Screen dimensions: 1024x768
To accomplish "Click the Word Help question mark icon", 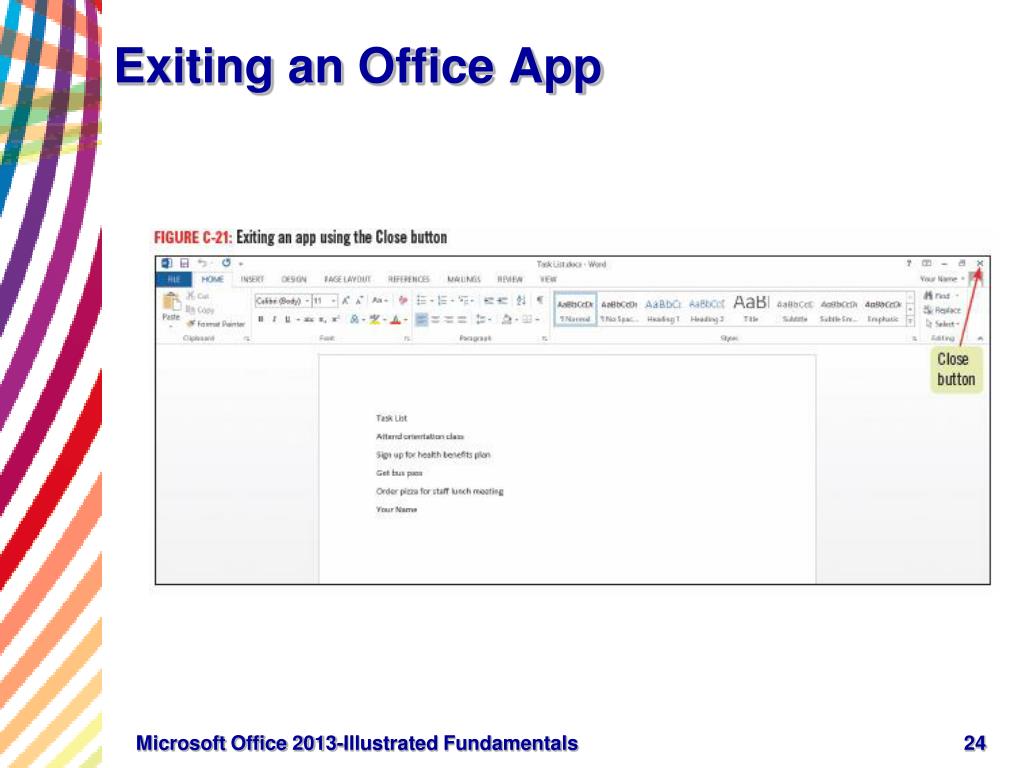I will coord(908,263).
